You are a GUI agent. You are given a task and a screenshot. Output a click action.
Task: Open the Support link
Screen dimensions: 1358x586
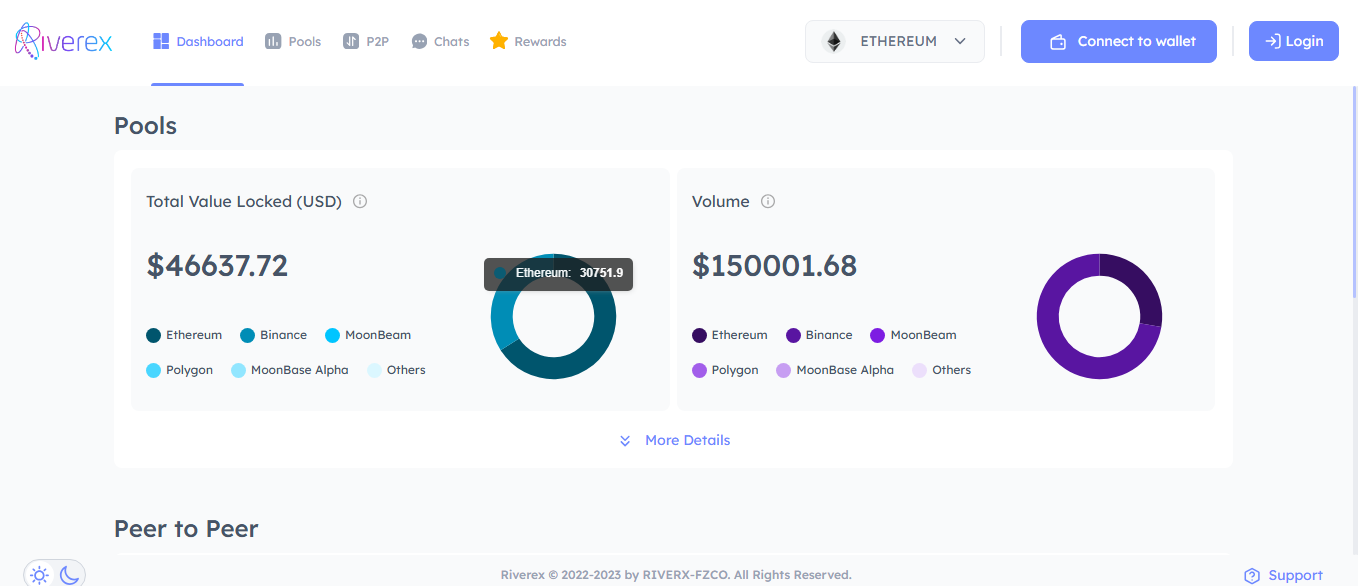click(1283, 575)
